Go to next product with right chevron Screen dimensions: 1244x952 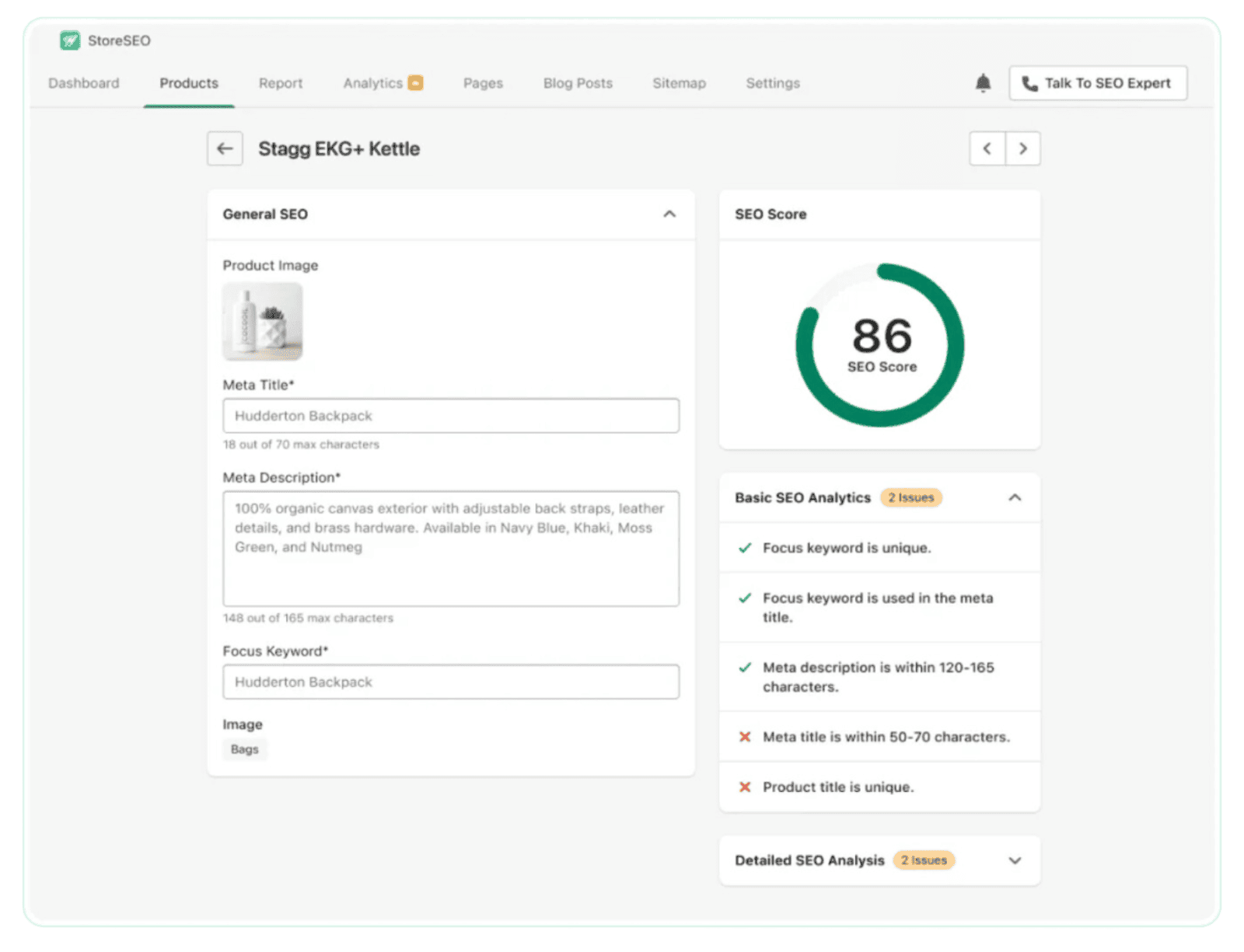(1023, 148)
